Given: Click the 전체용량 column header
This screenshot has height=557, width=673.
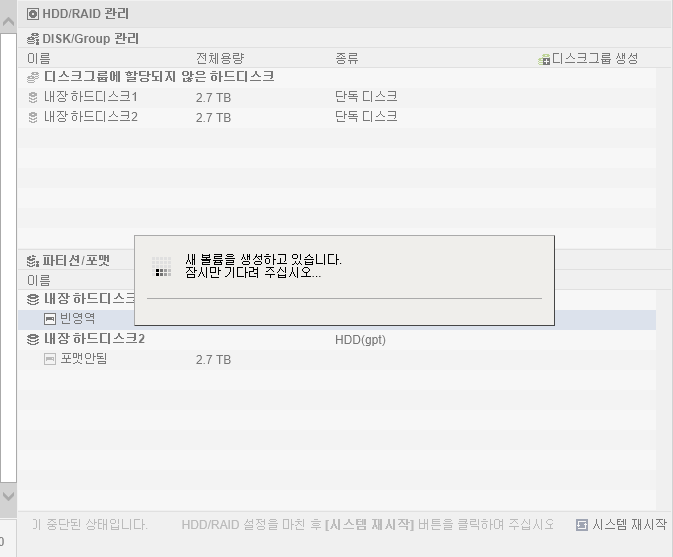Looking at the screenshot, I should click(220, 58).
